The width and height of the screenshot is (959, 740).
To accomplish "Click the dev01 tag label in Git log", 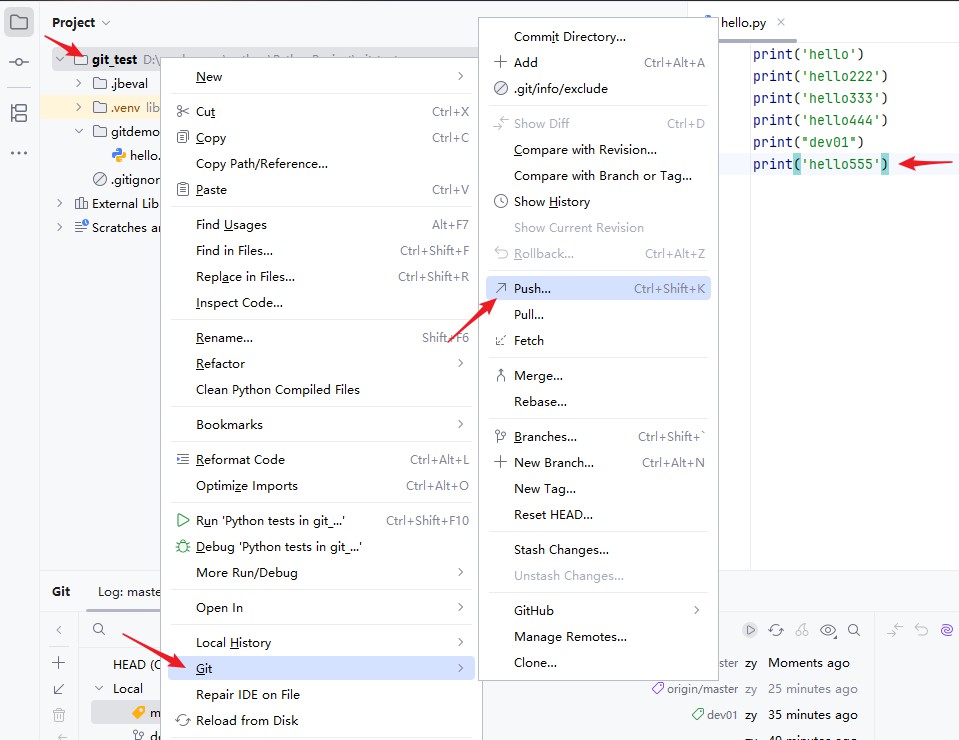I will [x=714, y=714].
